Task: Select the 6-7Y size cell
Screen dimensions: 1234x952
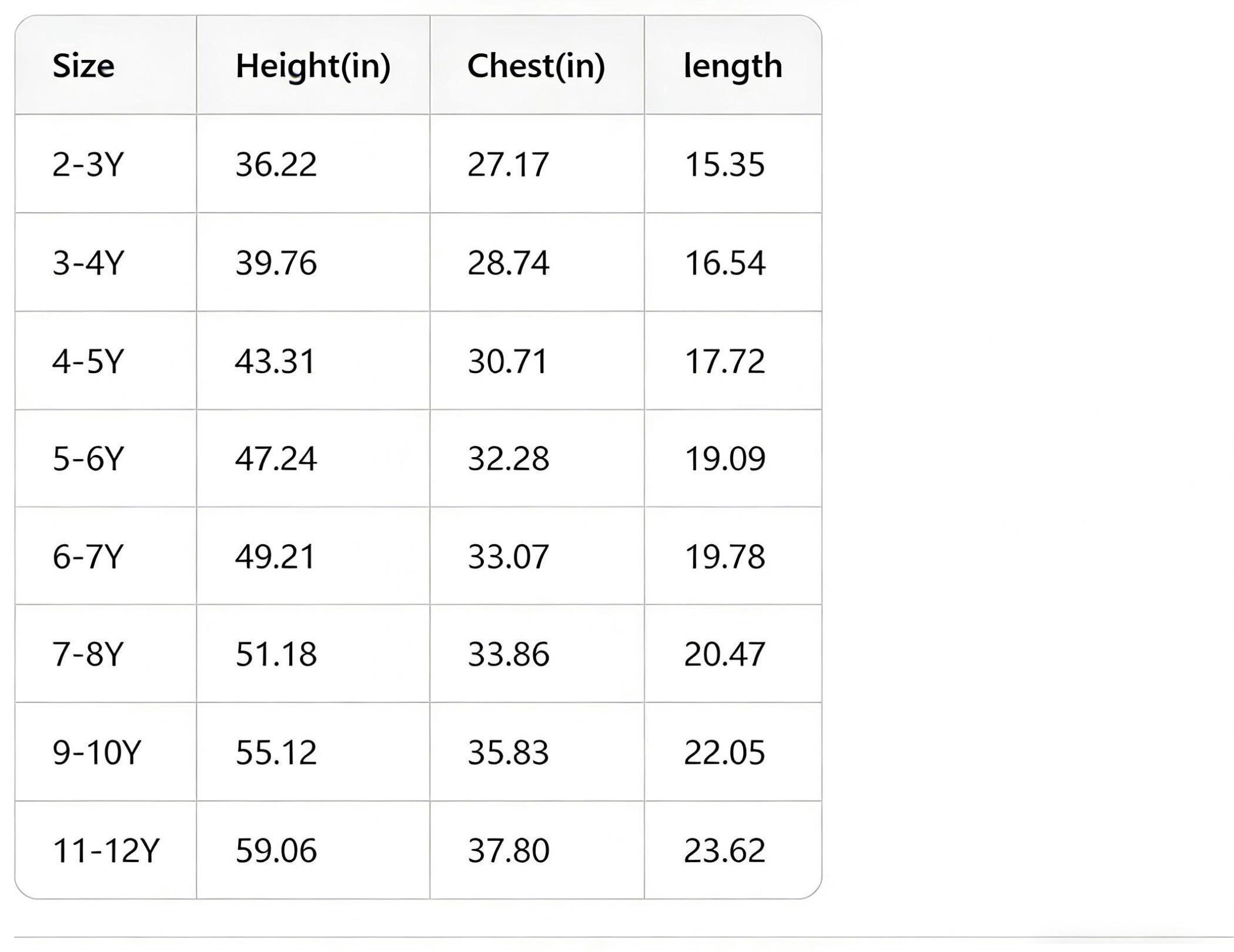Action: tap(88, 557)
